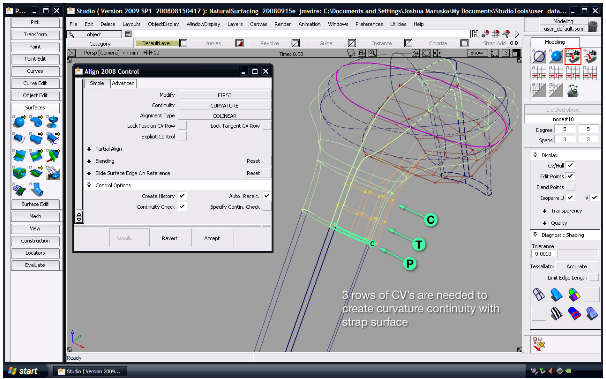This screenshot has width=606, height=379.
Task: Apply blue-and-red striped diagnostic shading icon
Action: click(574, 313)
